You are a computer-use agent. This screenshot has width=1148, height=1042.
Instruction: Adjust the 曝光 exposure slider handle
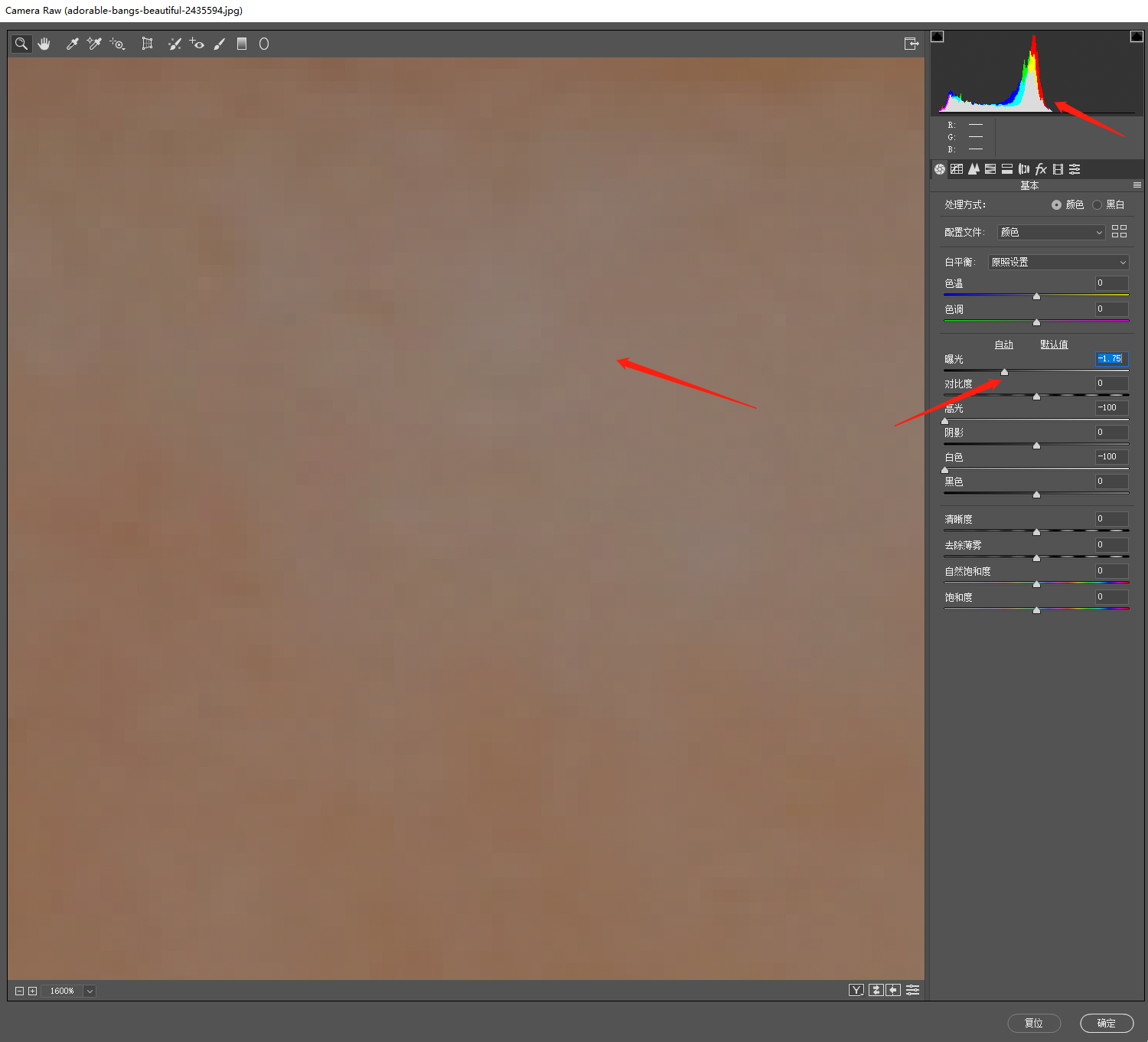click(1004, 372)
